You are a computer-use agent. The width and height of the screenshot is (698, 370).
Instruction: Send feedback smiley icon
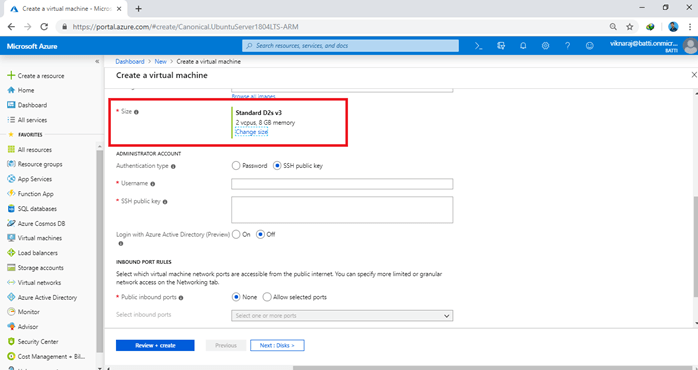590,46
